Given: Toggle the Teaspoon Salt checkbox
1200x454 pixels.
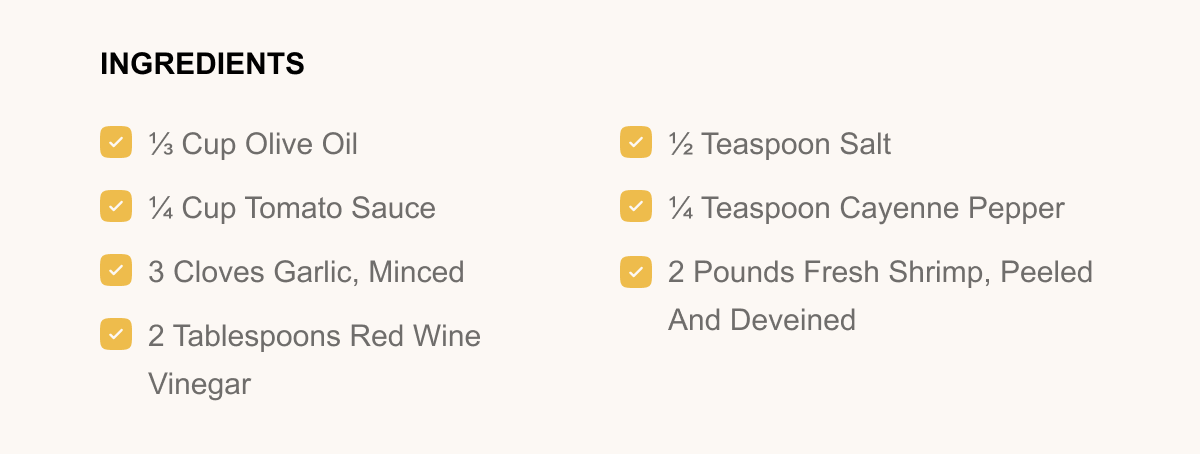Looking at the screenshot, I should [636, 142].
